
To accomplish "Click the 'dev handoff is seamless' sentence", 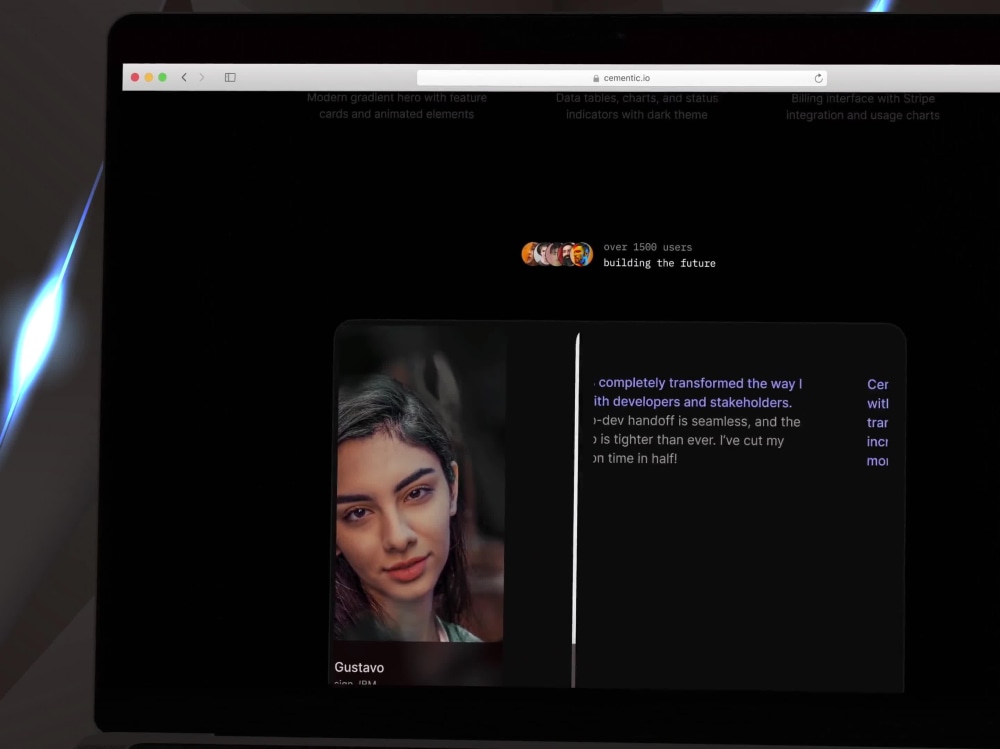I will (x=696, y=421).
